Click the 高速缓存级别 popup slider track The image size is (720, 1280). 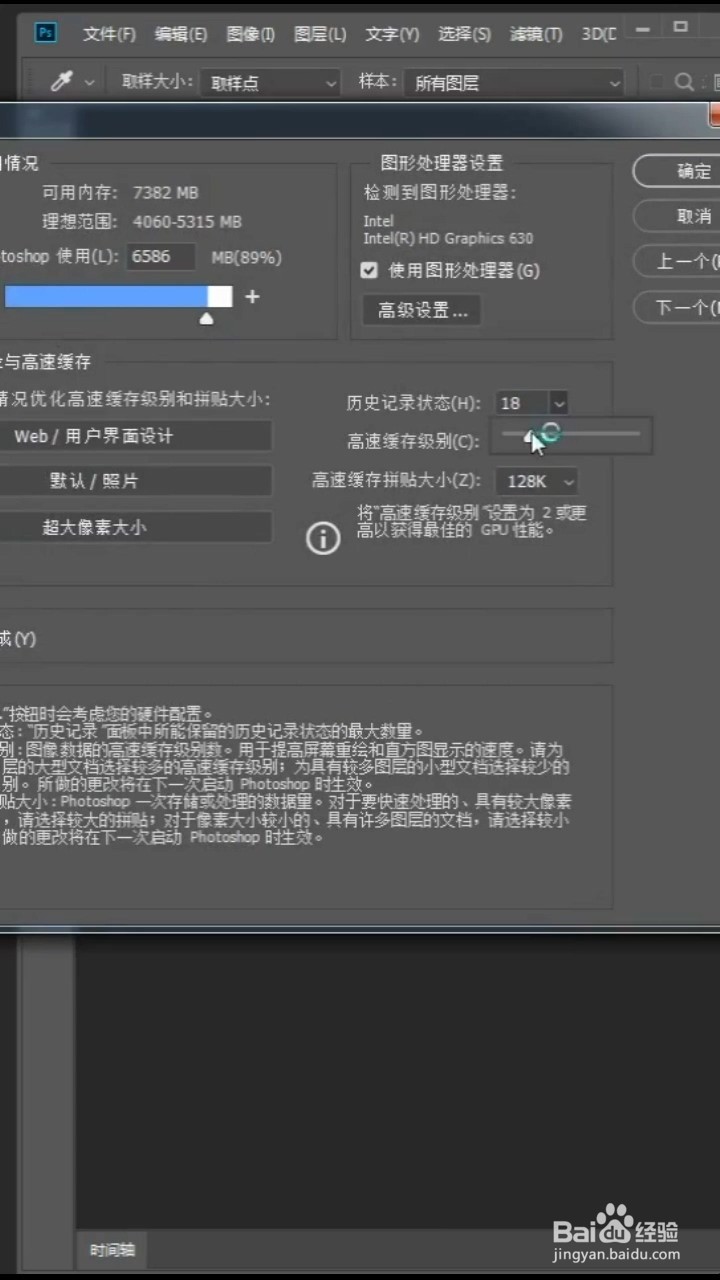click(x=571, y=433)
